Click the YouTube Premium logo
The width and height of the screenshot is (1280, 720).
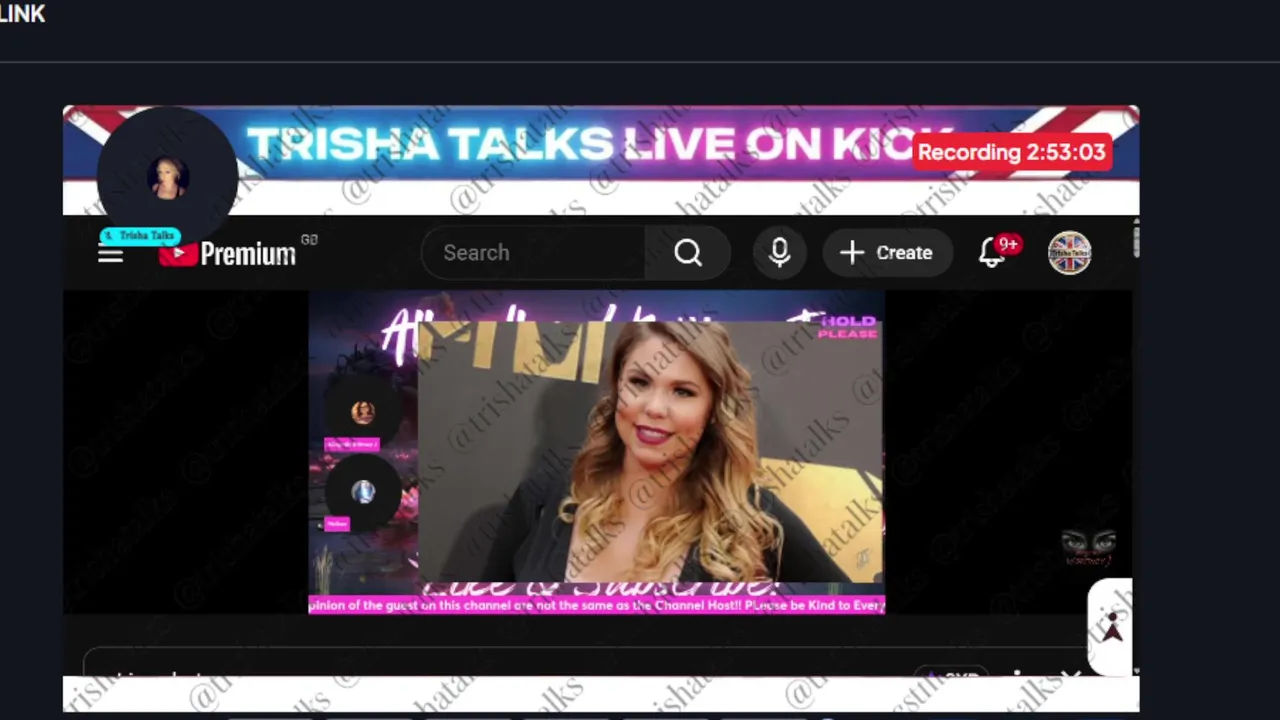click(228, 253)
